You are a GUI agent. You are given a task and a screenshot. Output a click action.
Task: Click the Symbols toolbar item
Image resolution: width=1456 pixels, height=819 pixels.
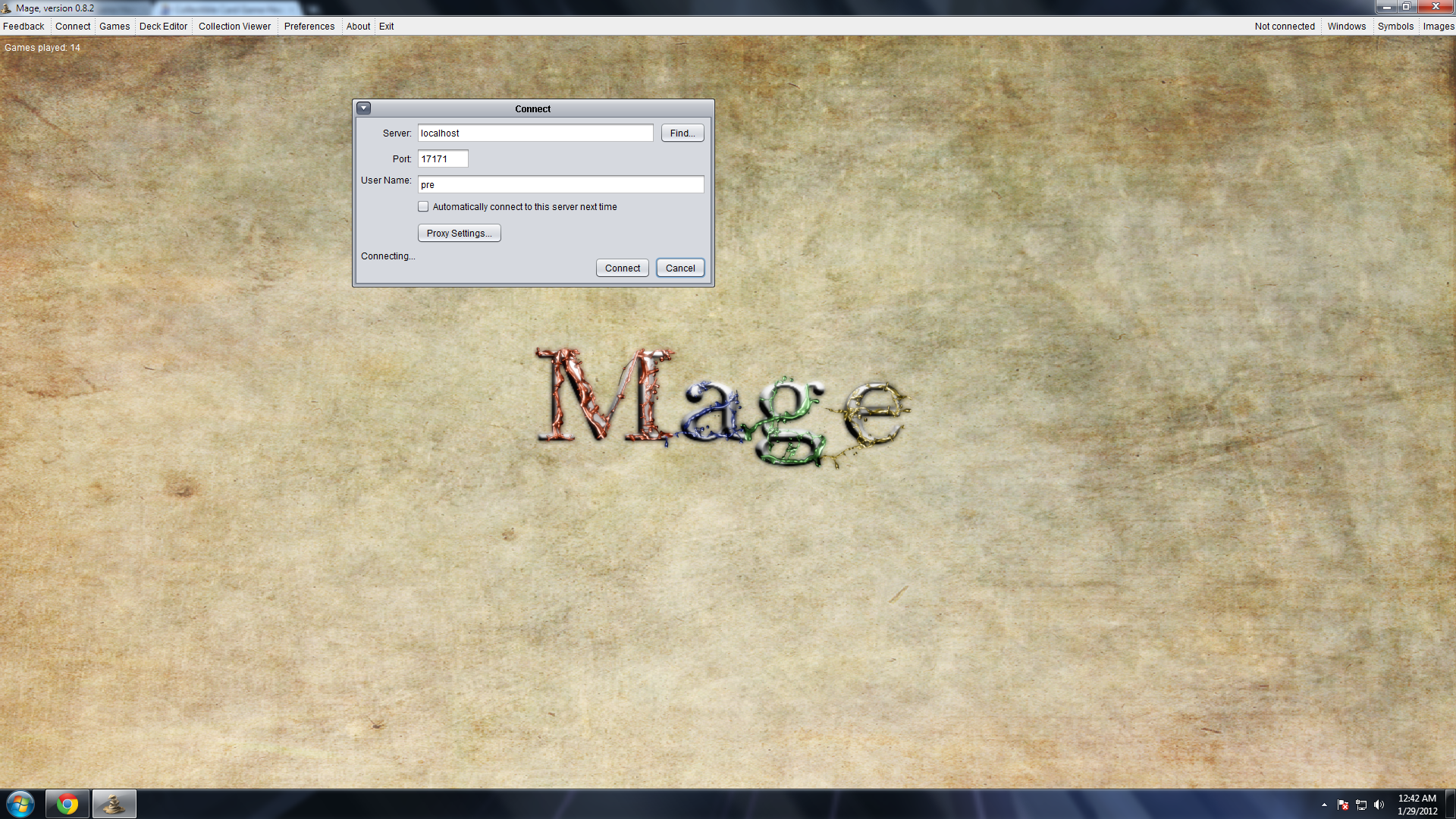1395,26
